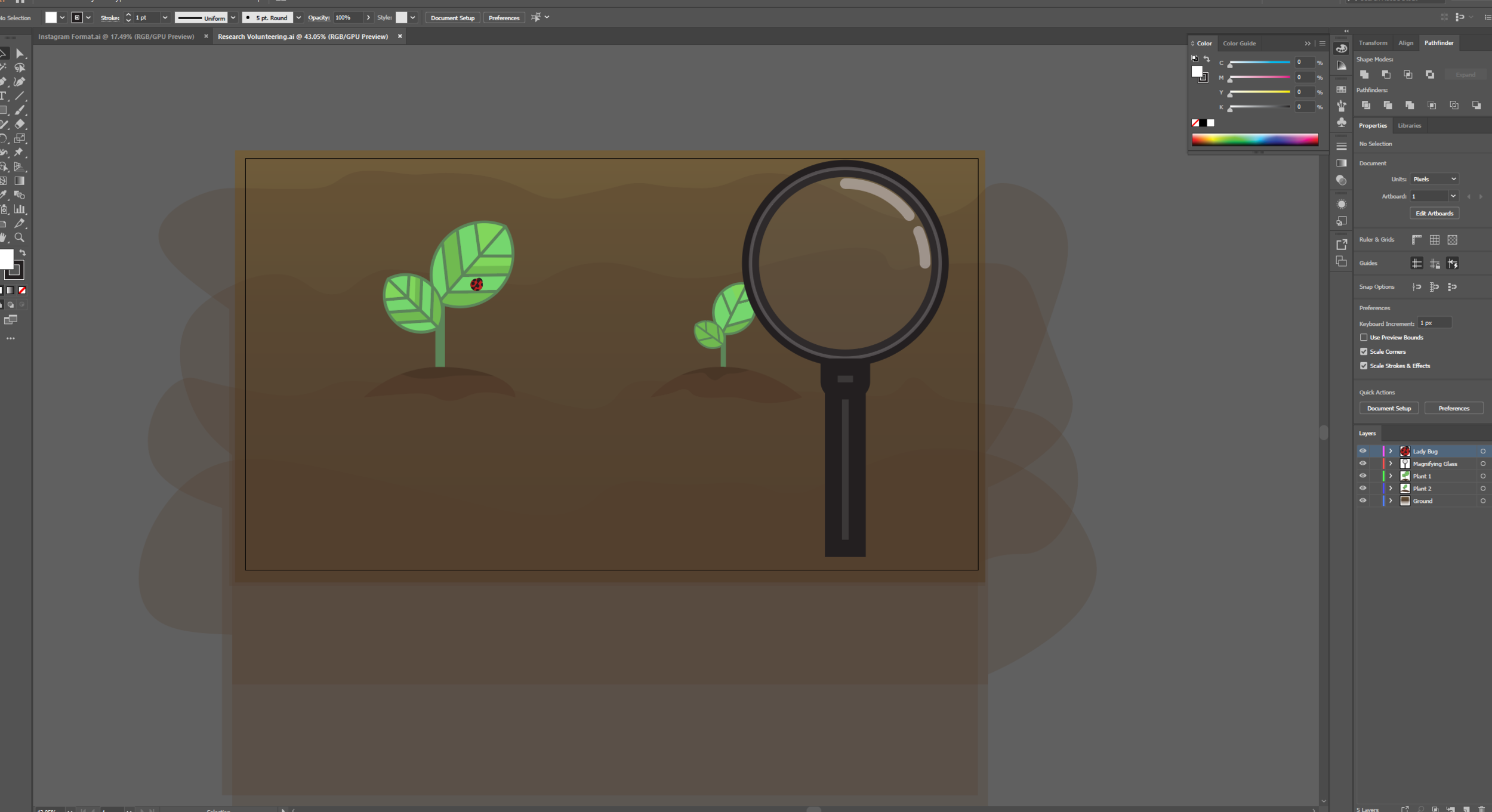Open the Libraries panel tab

(x=1409, y=125)
